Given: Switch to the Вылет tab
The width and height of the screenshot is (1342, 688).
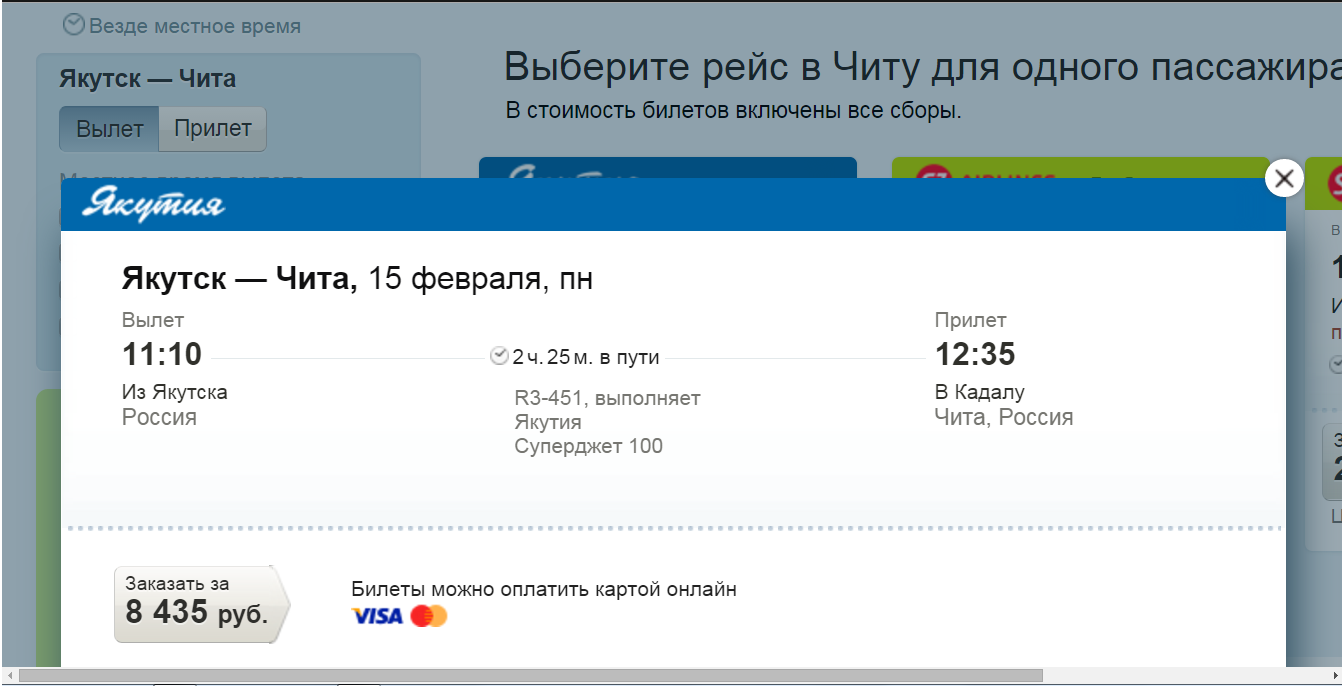Looking at the screenshot, I should pyautogui.click(x=109, y=129).
